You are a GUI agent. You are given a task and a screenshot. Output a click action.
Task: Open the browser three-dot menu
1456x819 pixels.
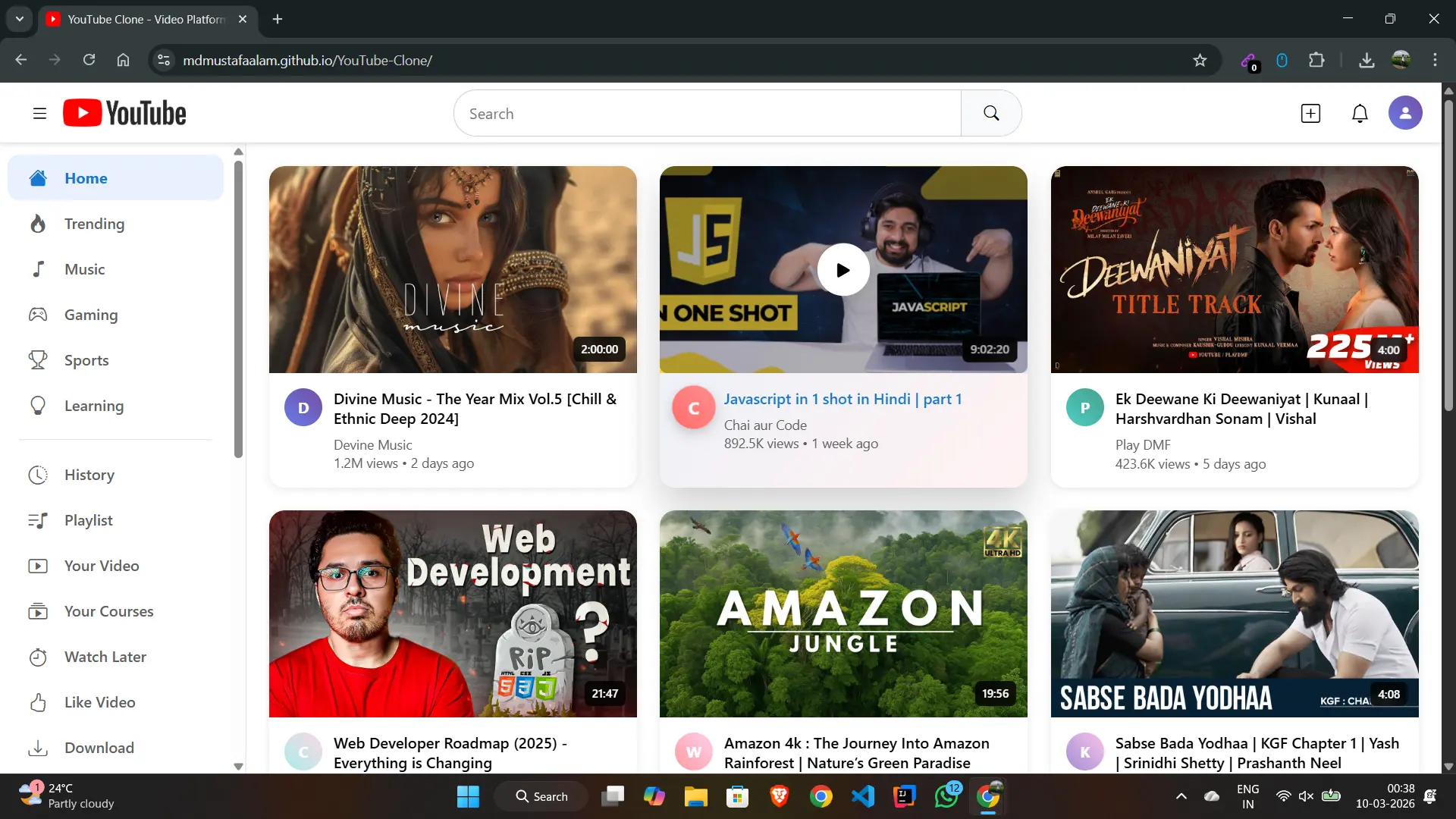1436,60
